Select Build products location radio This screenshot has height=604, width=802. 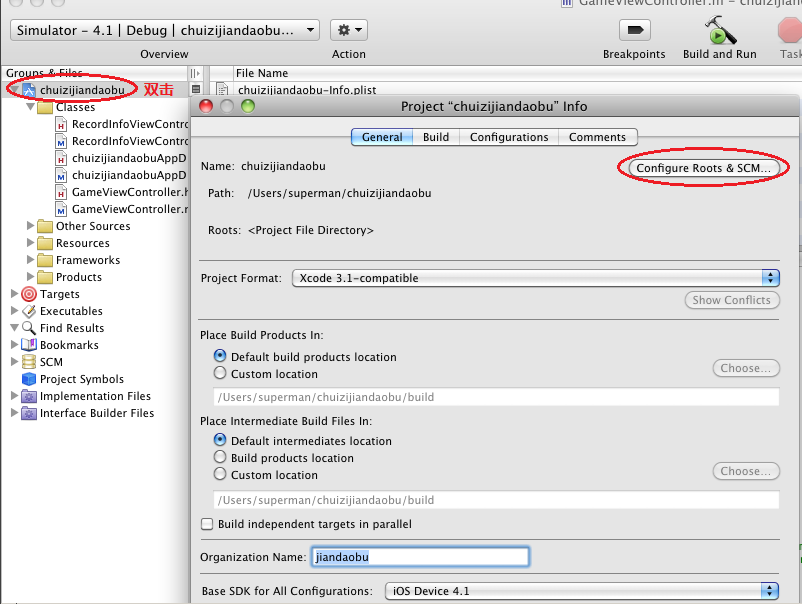click(x=220, y=457)
